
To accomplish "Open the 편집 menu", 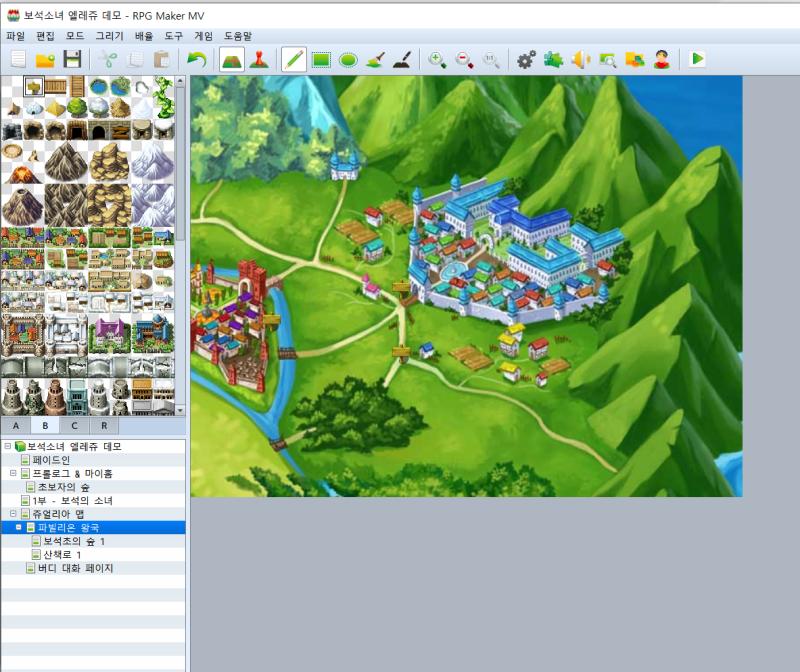I will tap(45, 36).
